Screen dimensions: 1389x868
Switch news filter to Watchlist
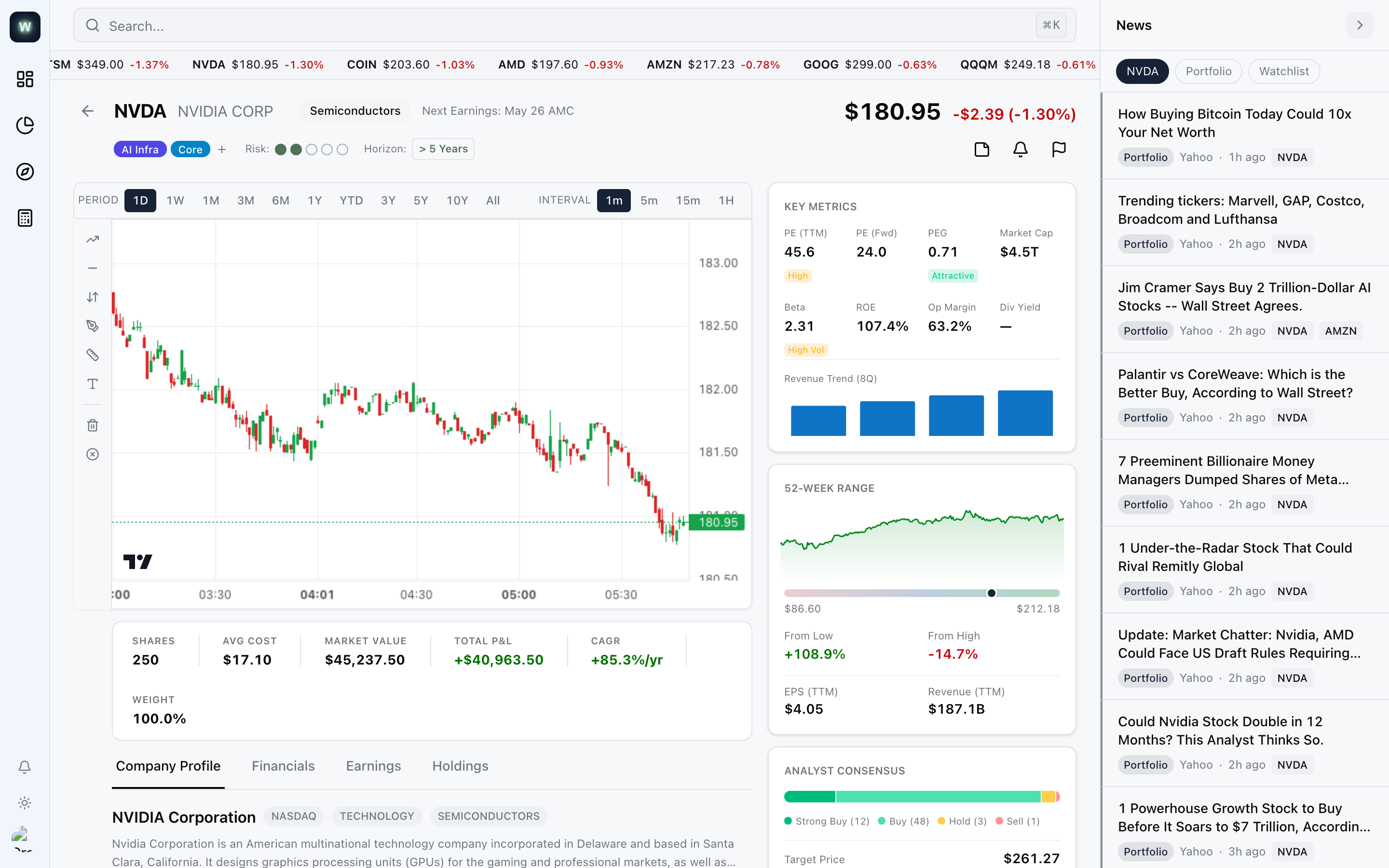coord(1284,71)
